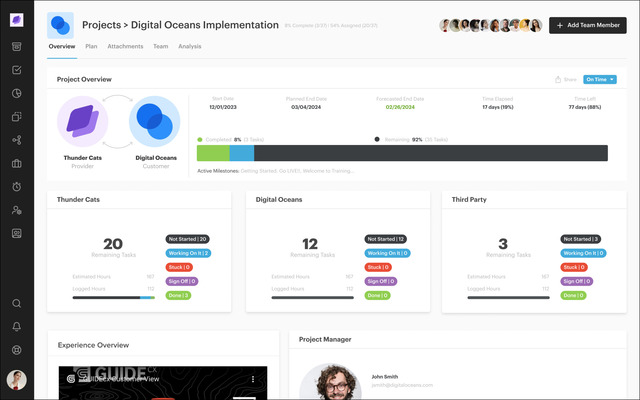Image resolution: width=640 pixels, height=400 pixels.
Task: Click Digital Oceans Sign Off | 0 badge
Action: pyautogui.click(x=381, y=281)
